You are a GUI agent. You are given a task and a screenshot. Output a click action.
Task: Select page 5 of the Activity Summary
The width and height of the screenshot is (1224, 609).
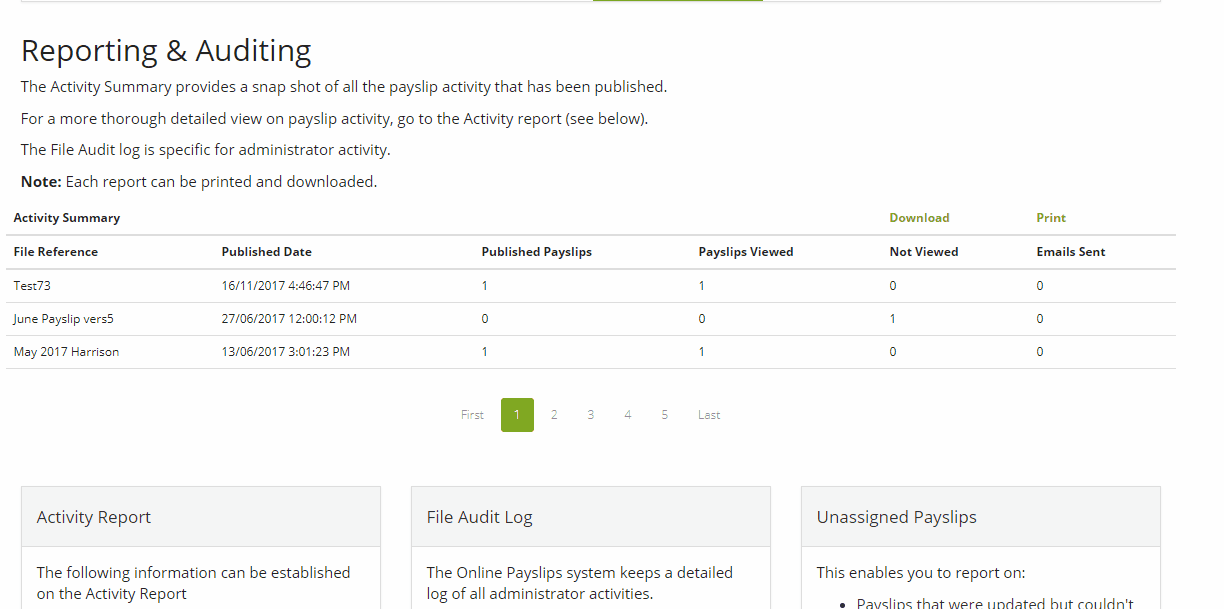coord(664,414)
